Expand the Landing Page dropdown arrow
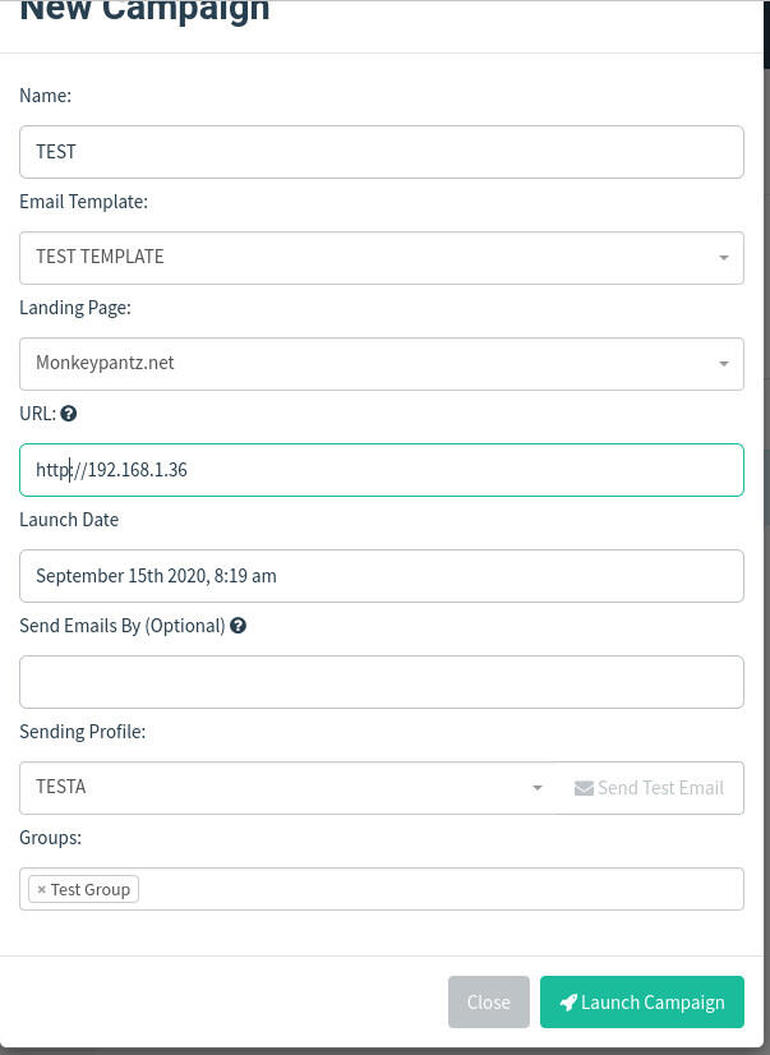The width and height of the screenshot is (770, 1055). tap(723, 363)
